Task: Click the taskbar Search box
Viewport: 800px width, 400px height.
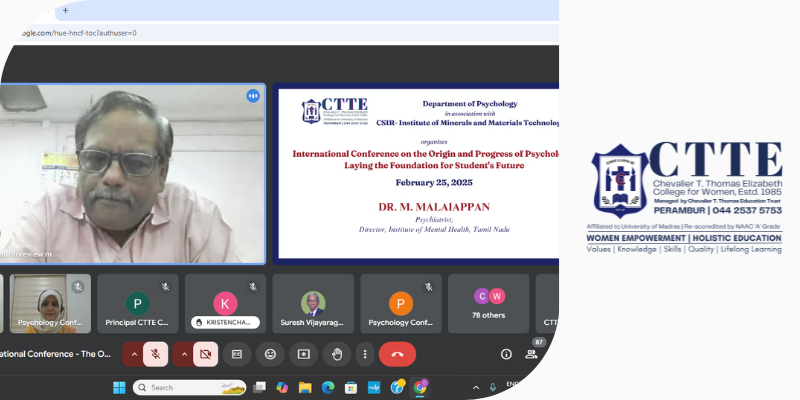Action: click(189, 388)
